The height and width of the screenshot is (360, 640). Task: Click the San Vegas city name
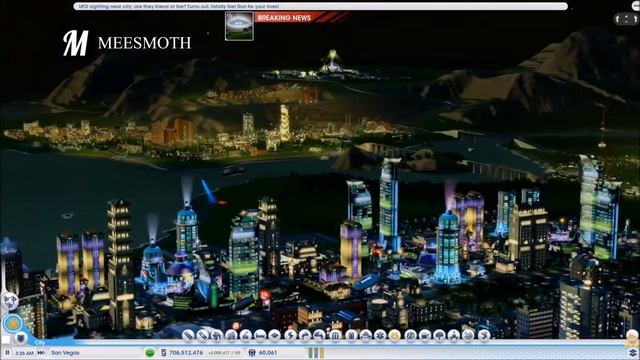click(65, 352)
